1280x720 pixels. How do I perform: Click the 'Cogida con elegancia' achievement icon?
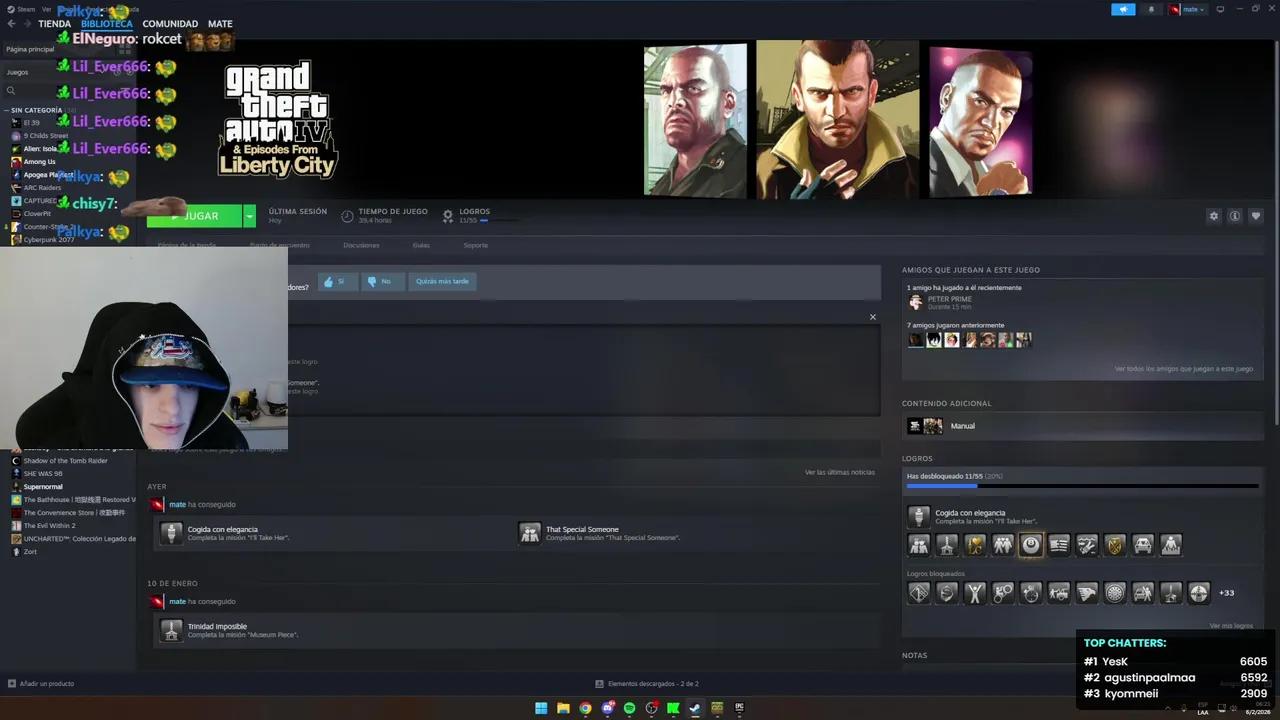918,515
